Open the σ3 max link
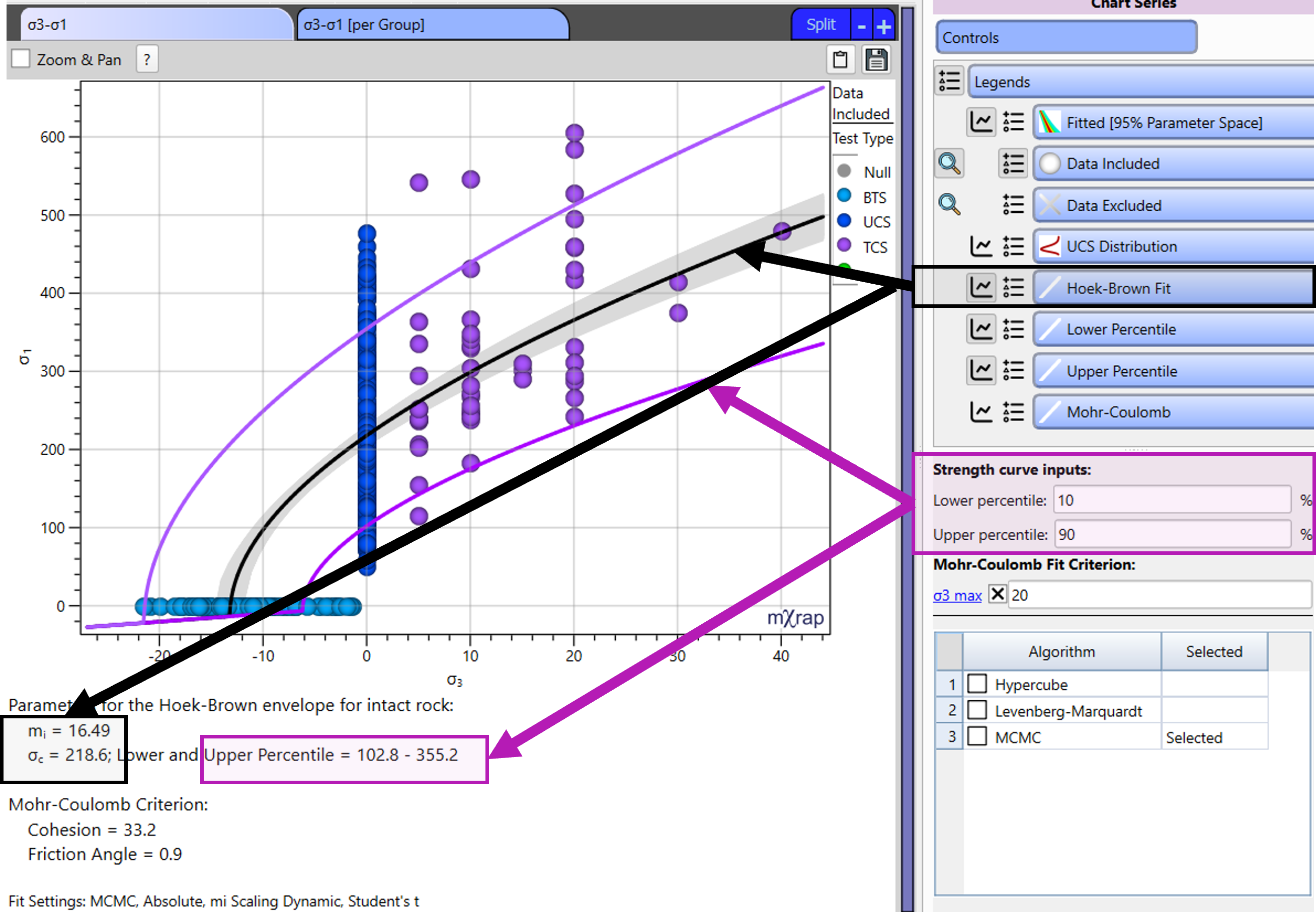 957,596
